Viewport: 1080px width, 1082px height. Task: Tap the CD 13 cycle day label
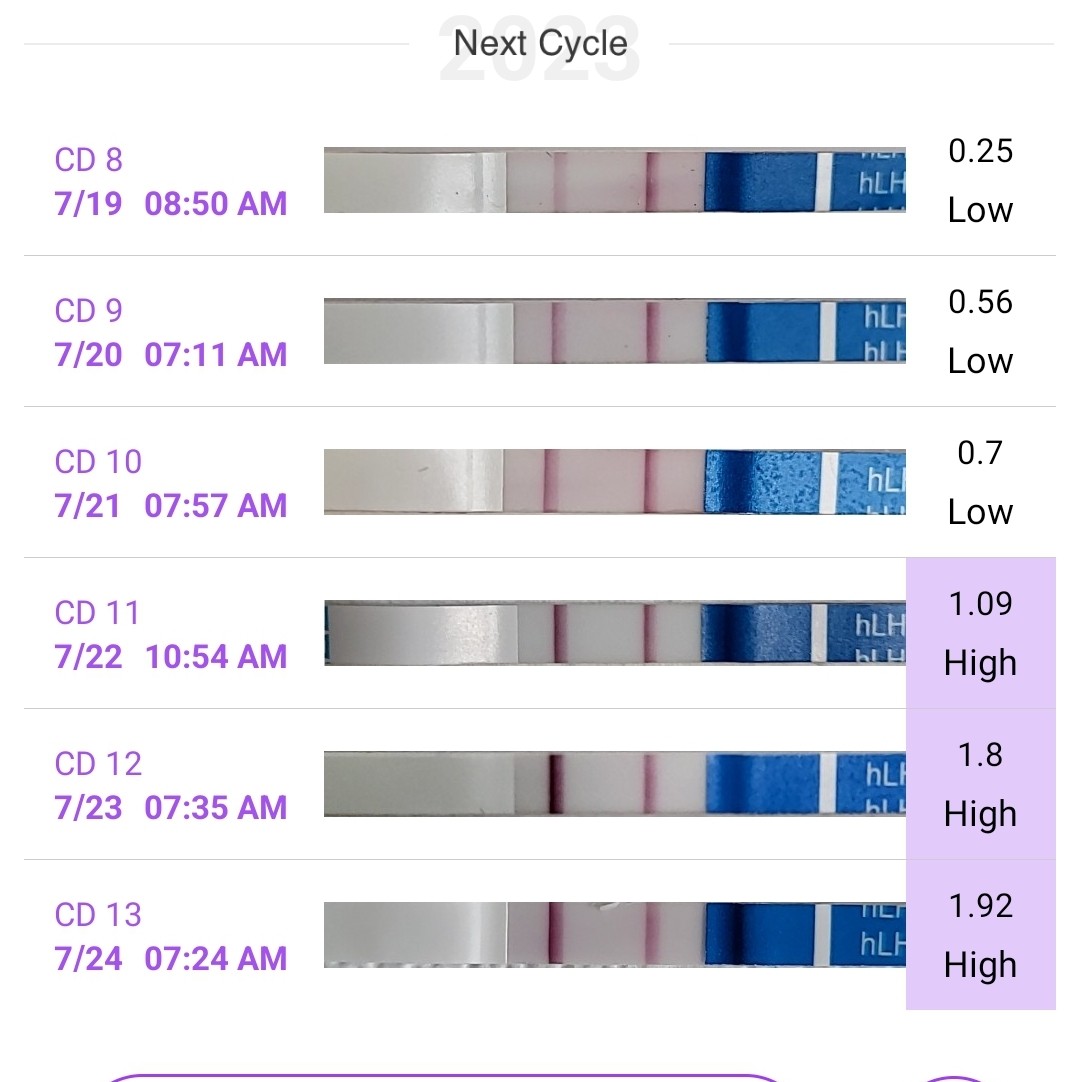click(98, 915)
